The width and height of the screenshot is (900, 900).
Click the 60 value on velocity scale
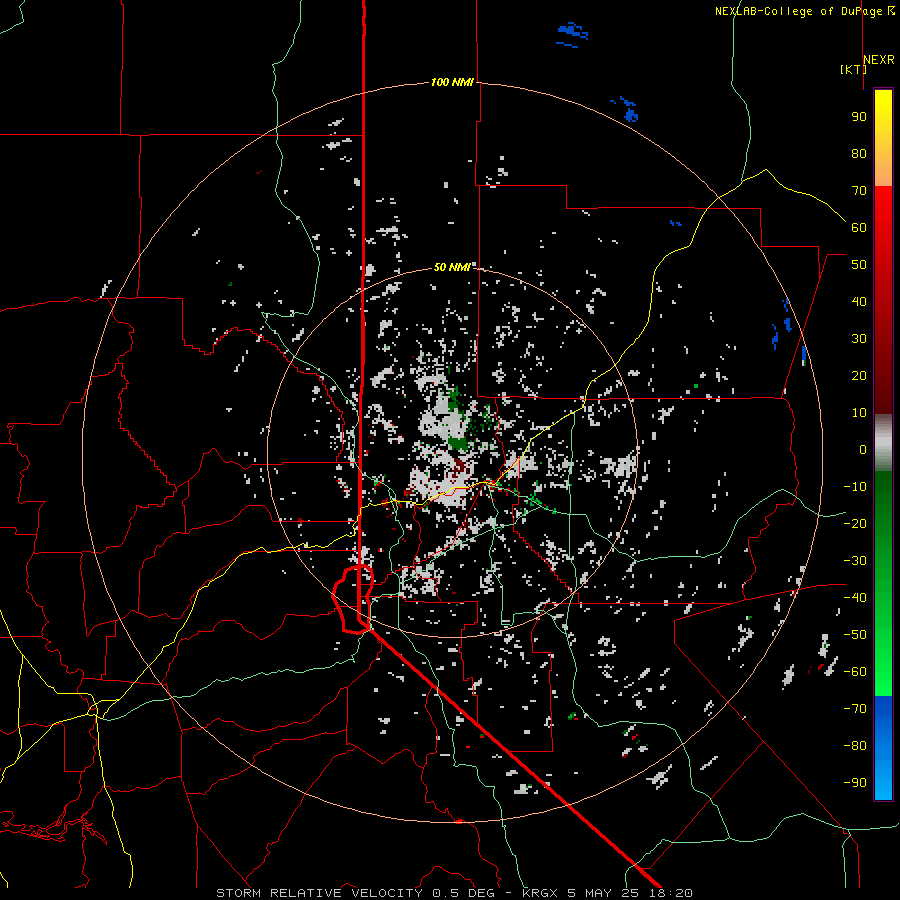pyautogui.click(x=859, y=227)
